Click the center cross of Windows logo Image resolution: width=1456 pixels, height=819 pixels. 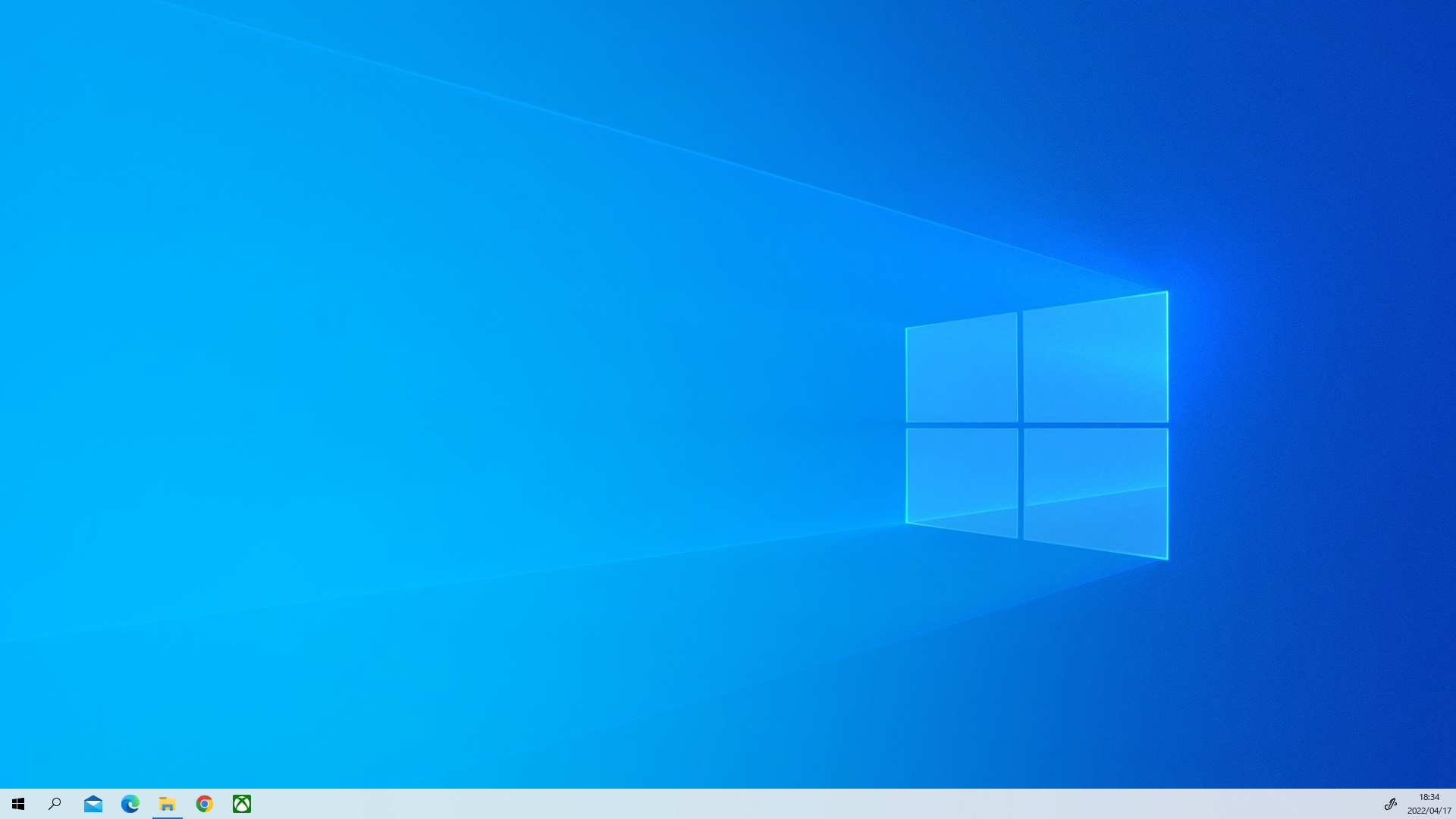tap(1021, 425)
